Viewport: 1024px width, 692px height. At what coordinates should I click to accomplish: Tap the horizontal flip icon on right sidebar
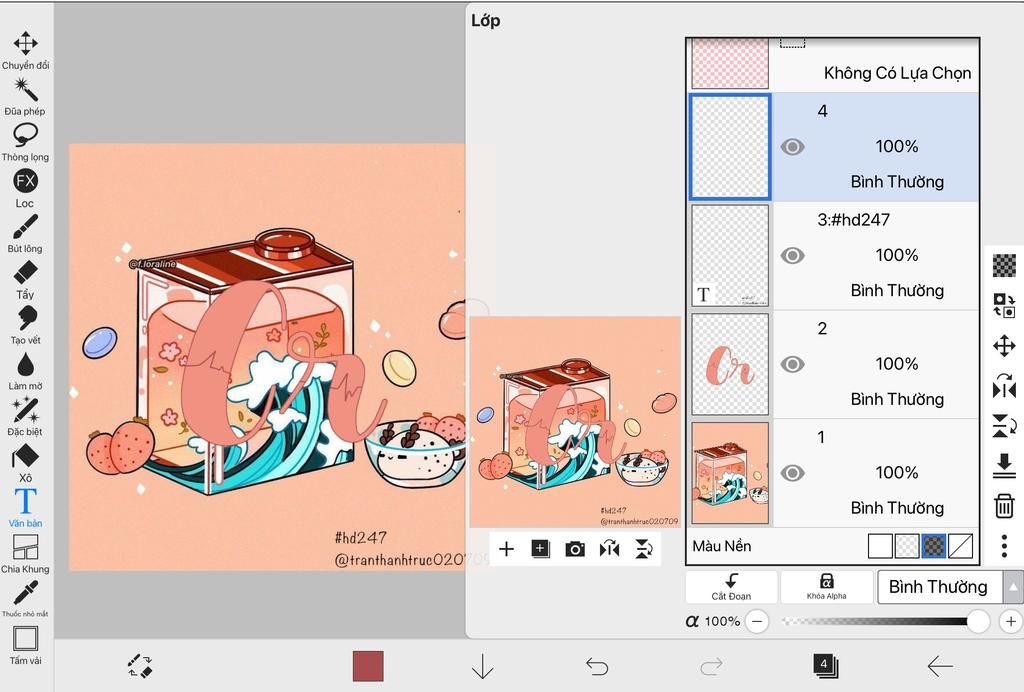tap(1004, 386)
